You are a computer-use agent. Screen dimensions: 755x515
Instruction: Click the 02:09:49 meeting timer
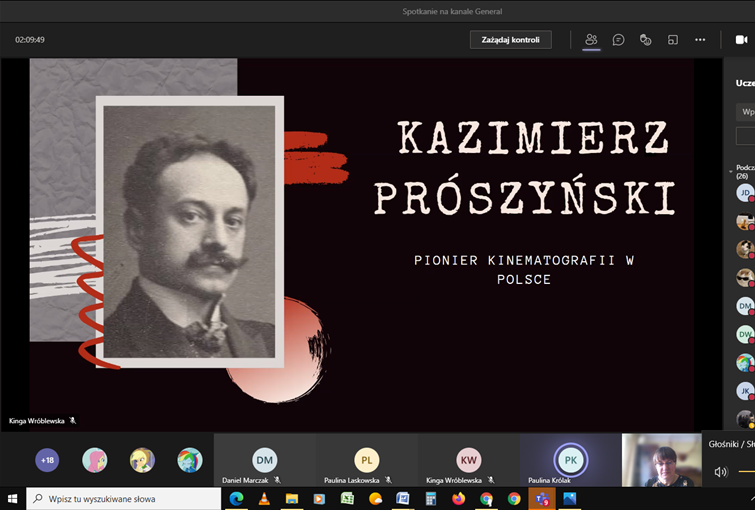coord(30,39)
